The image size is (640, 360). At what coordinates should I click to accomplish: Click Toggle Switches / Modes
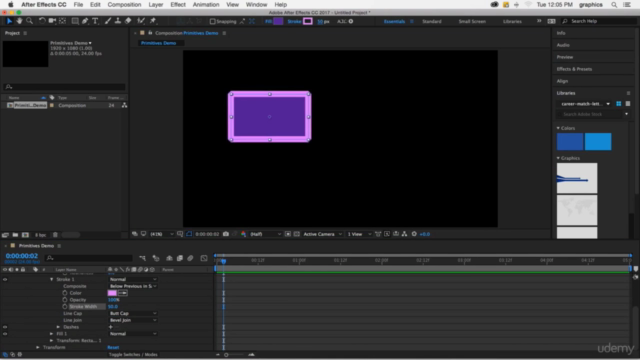133,355
